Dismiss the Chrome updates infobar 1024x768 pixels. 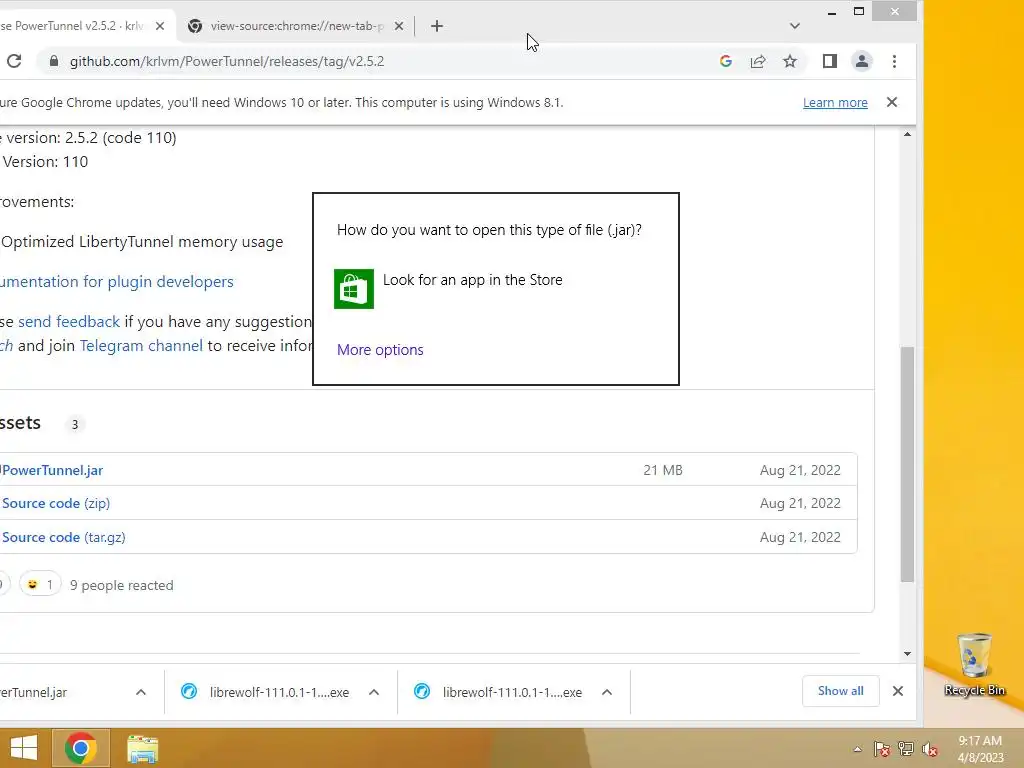892,103
